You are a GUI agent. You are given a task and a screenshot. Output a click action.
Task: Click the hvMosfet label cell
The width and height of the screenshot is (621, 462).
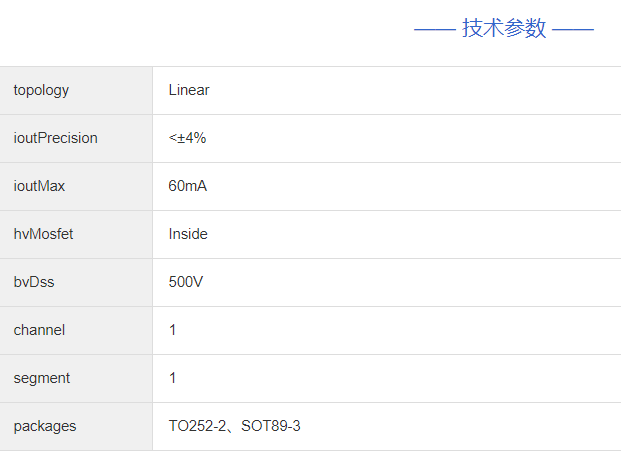pos(43,234)
